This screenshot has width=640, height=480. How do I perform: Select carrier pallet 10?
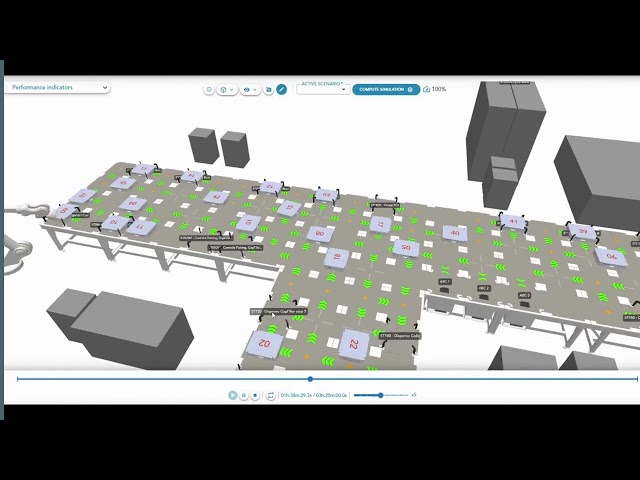click(113, 222)
